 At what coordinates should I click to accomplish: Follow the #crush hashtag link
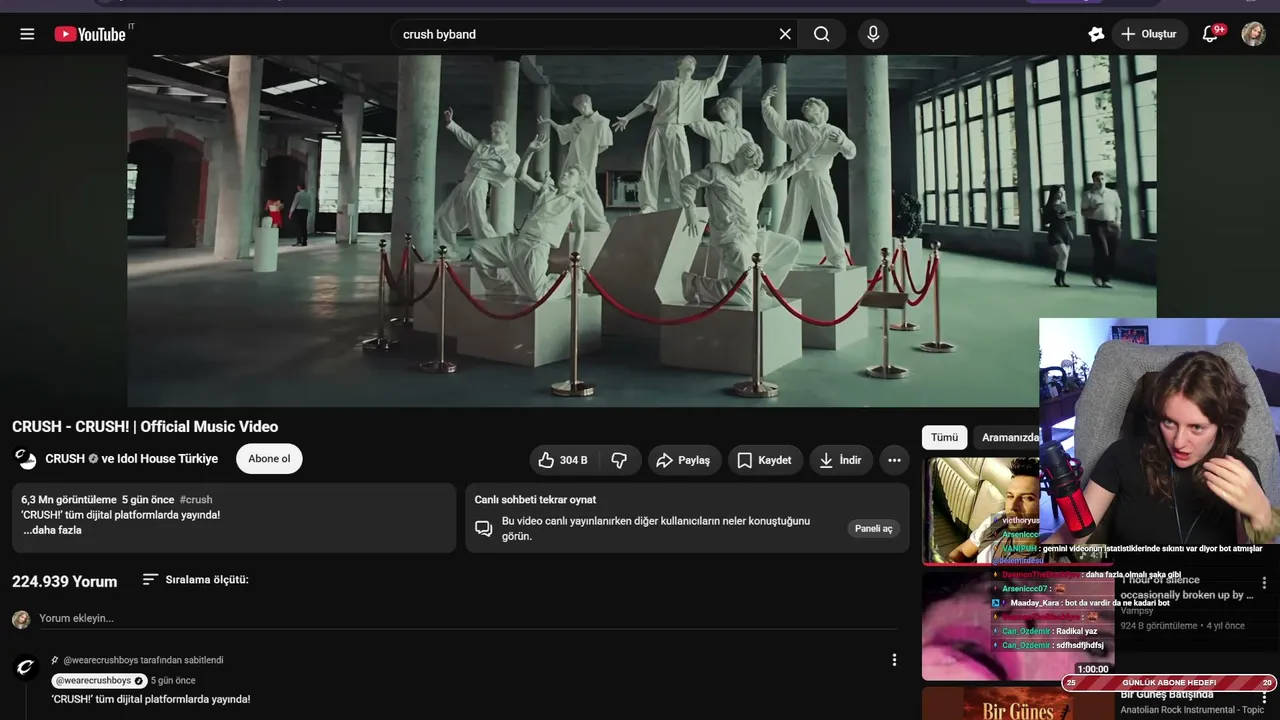tap(196, 499)
